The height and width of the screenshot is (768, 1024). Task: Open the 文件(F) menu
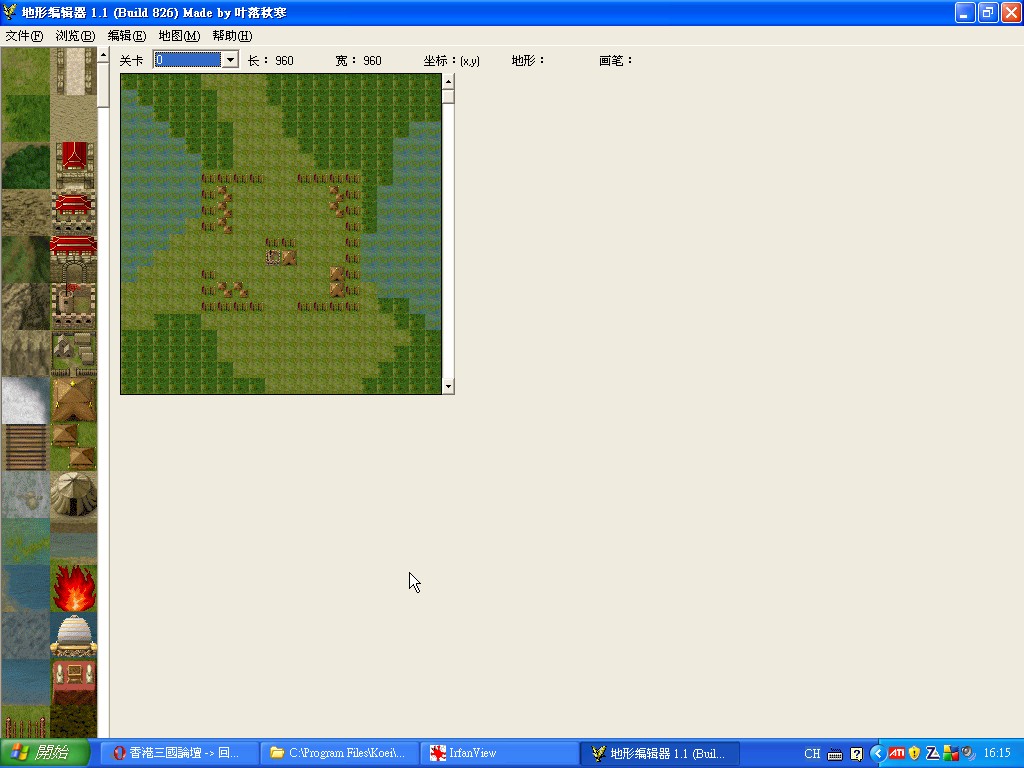(x=24, y=36)
